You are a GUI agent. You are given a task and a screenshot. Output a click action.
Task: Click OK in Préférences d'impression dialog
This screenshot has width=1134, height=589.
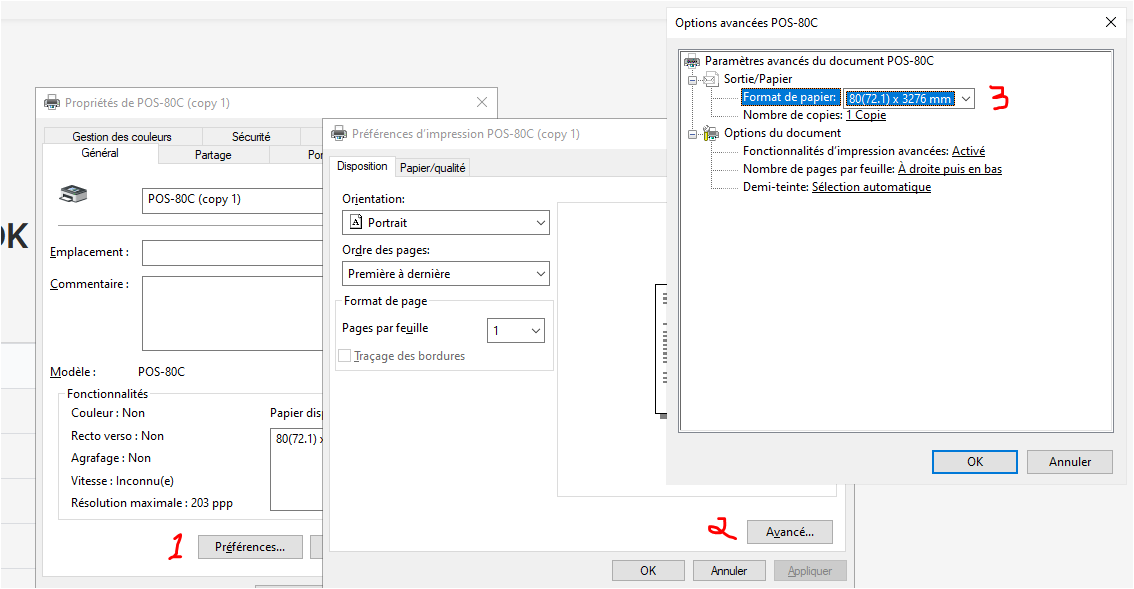(648, 570)
